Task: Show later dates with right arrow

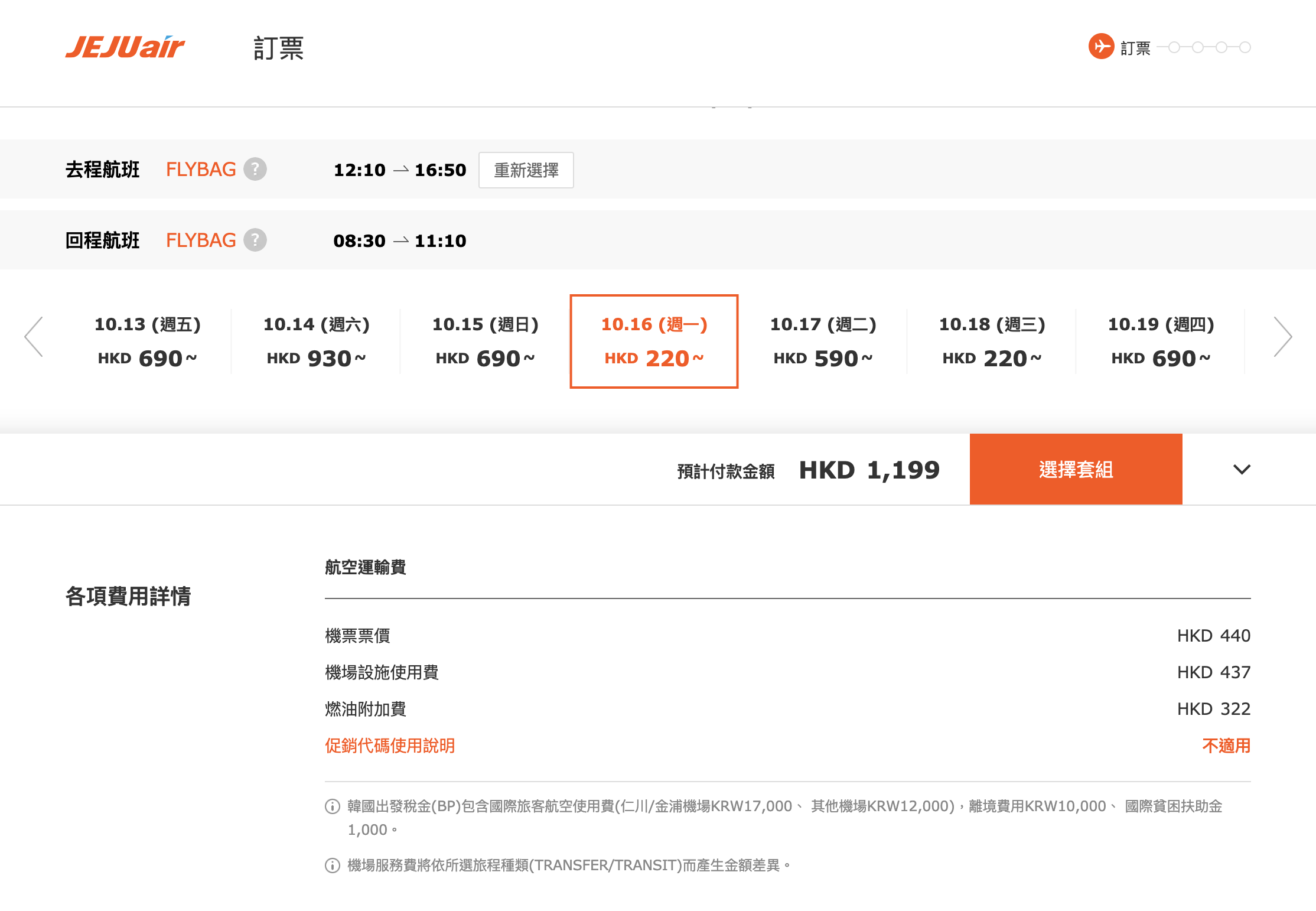Action: click(1282, 337)
